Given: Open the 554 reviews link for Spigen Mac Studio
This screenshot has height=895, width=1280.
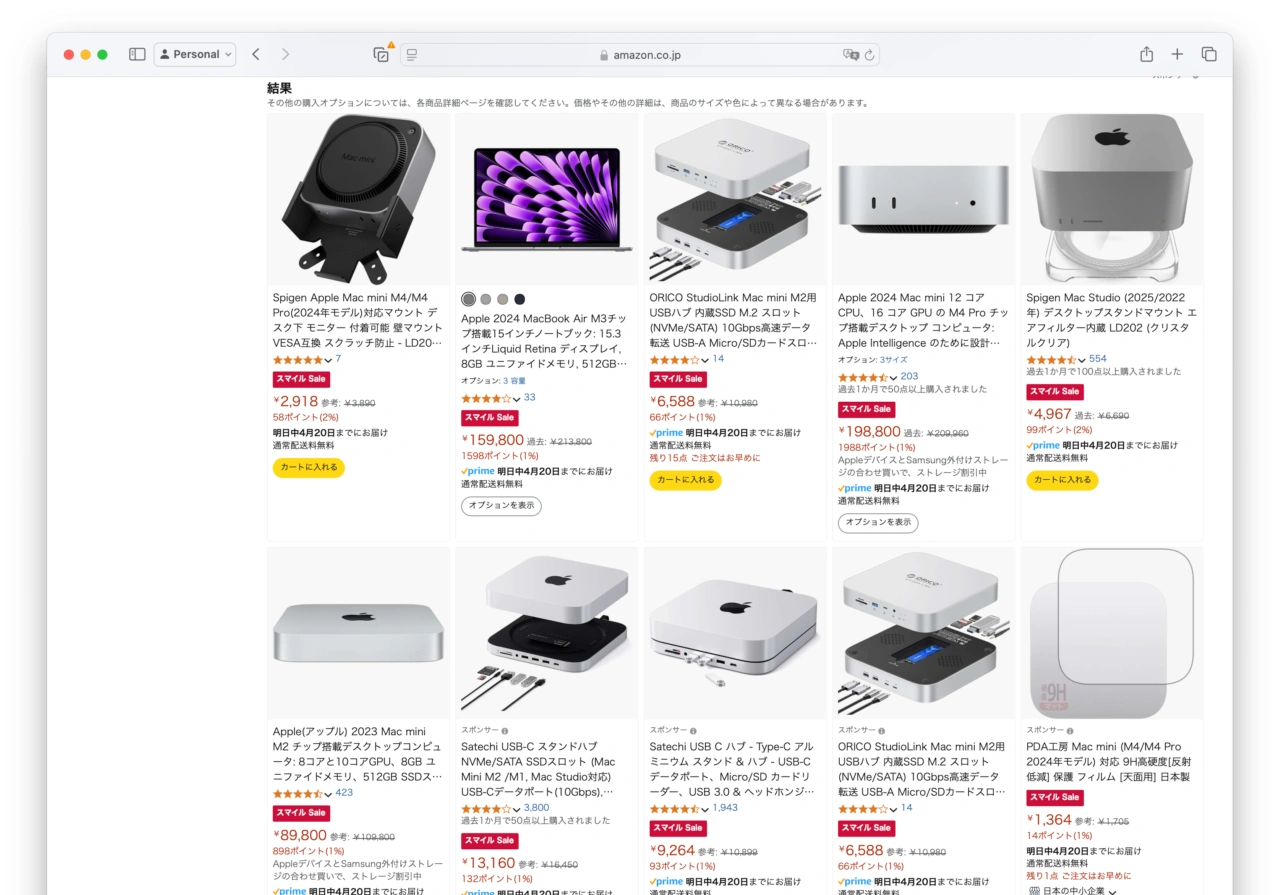Looking at the screenshot, I should 1098,359.
